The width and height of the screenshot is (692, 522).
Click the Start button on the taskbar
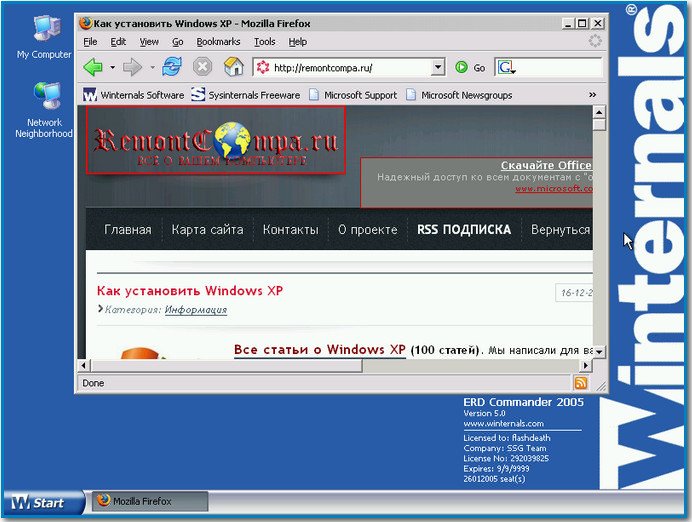pos(42,502)
